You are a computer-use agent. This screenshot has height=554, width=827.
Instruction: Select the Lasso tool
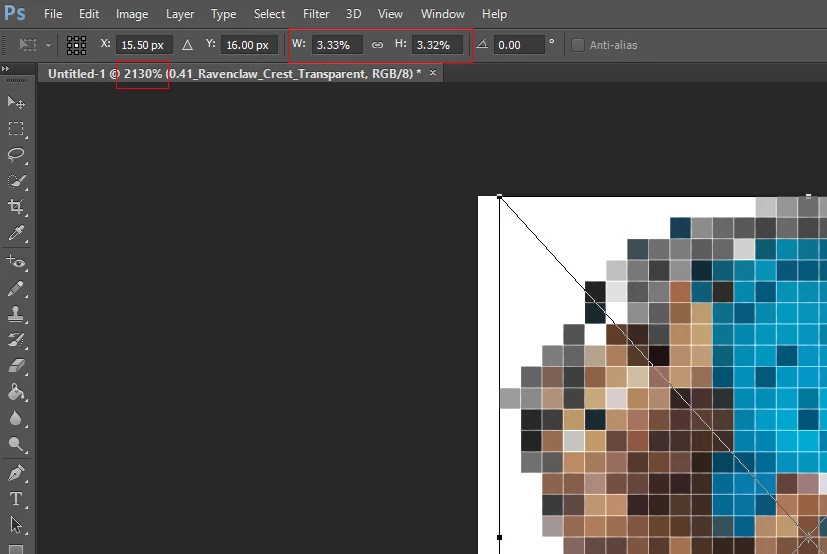(x=16, y=155)
